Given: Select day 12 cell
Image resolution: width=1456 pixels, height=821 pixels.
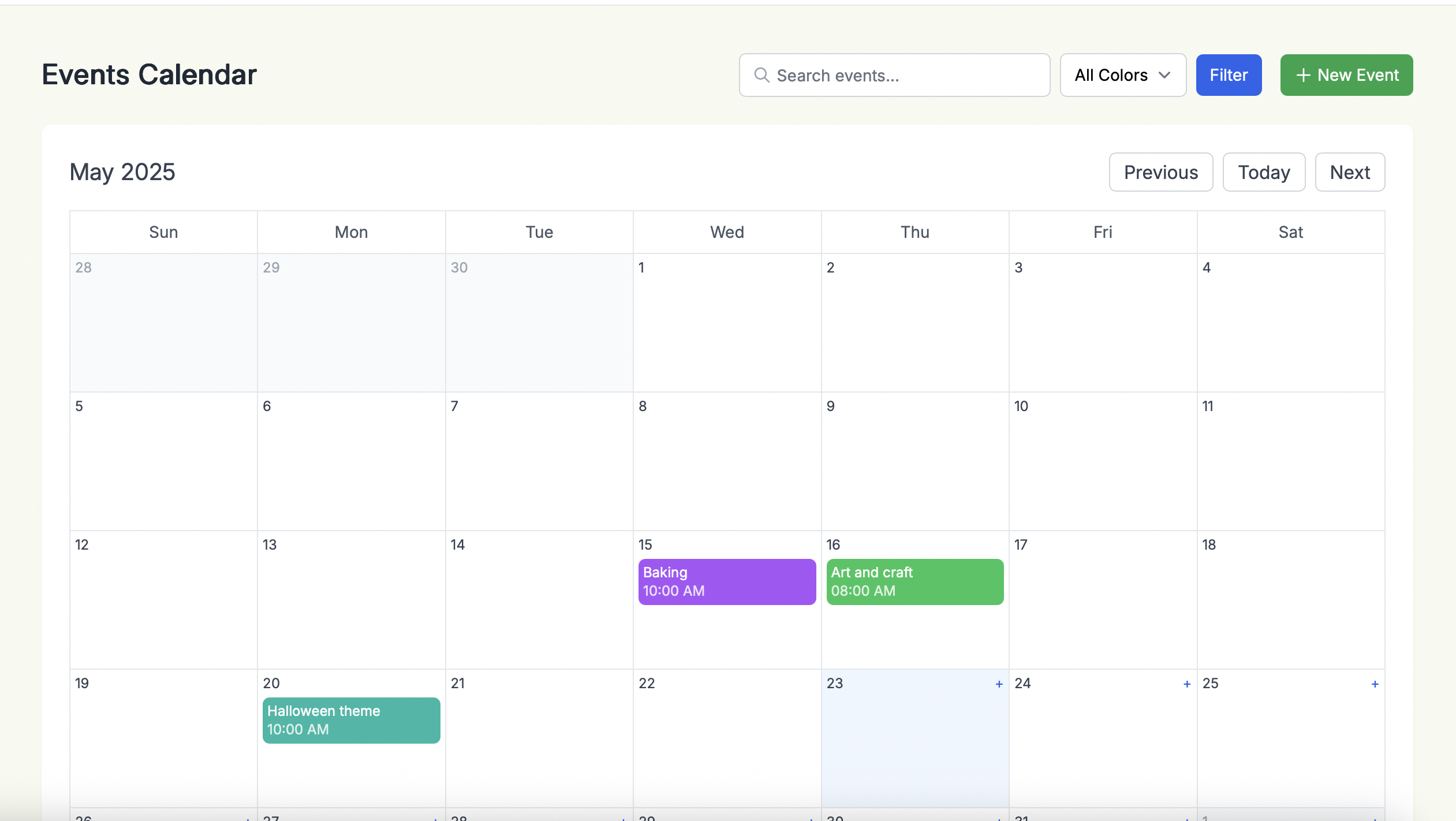Looking at the screenshot, I should tap(163, 600).
